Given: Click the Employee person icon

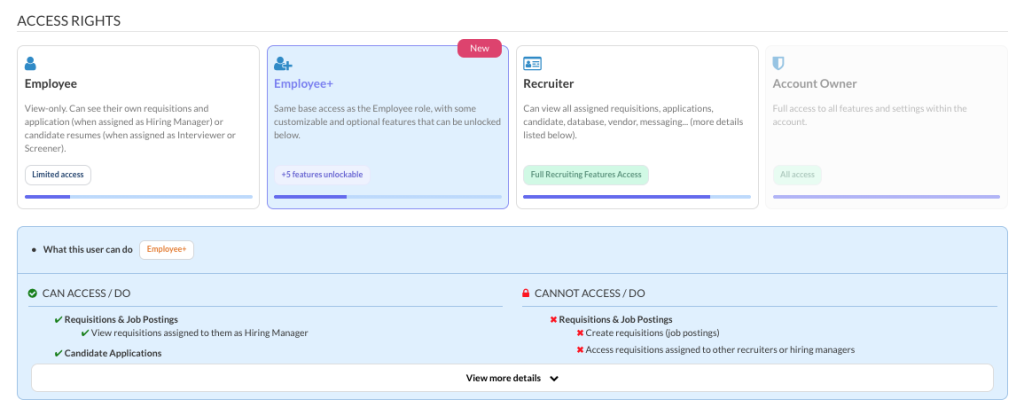Looking at the screenshot, I should click(x=31, y=63).
